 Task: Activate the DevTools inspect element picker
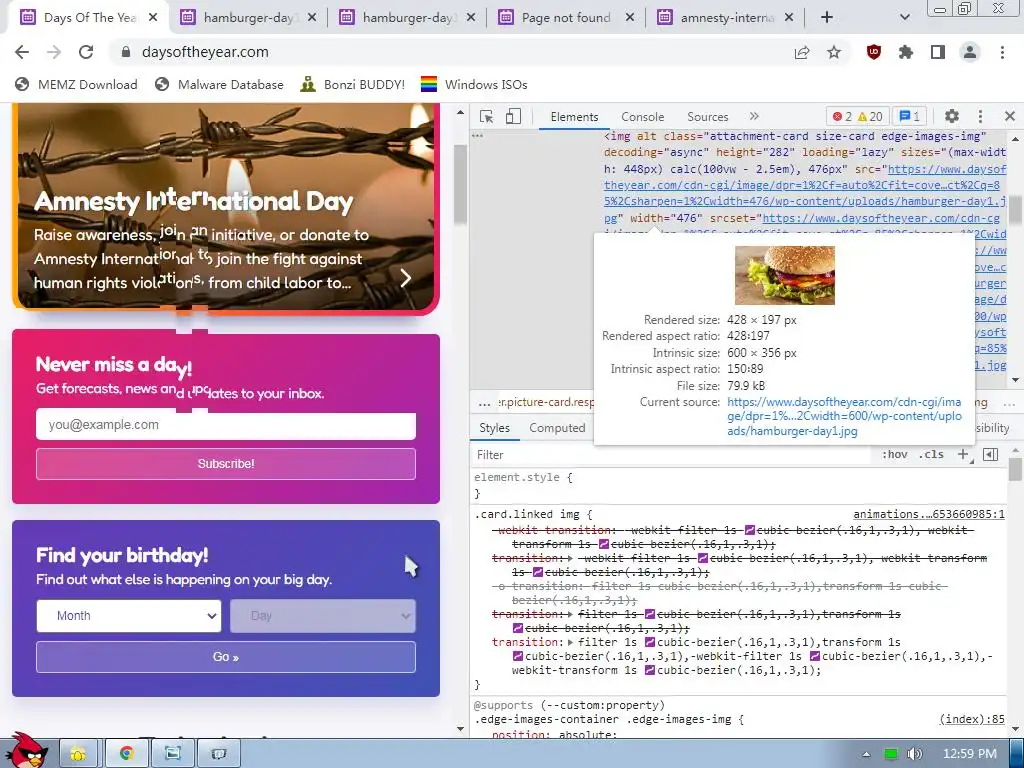coord(487,116)
